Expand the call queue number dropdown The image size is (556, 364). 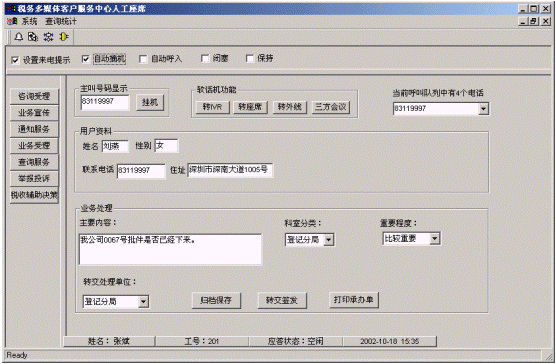tap(483, 109)
